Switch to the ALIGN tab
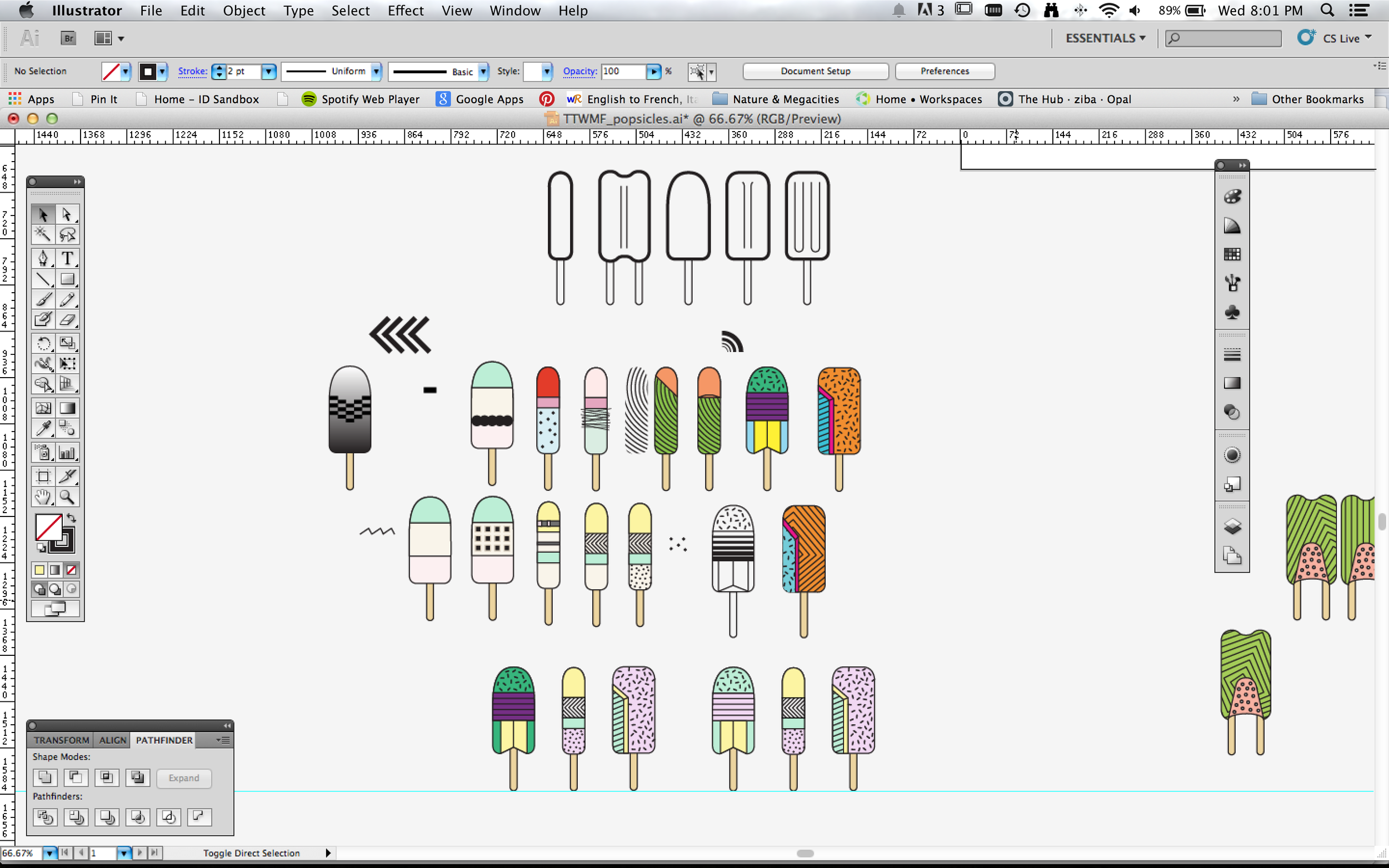 click(x=113, y=740)
